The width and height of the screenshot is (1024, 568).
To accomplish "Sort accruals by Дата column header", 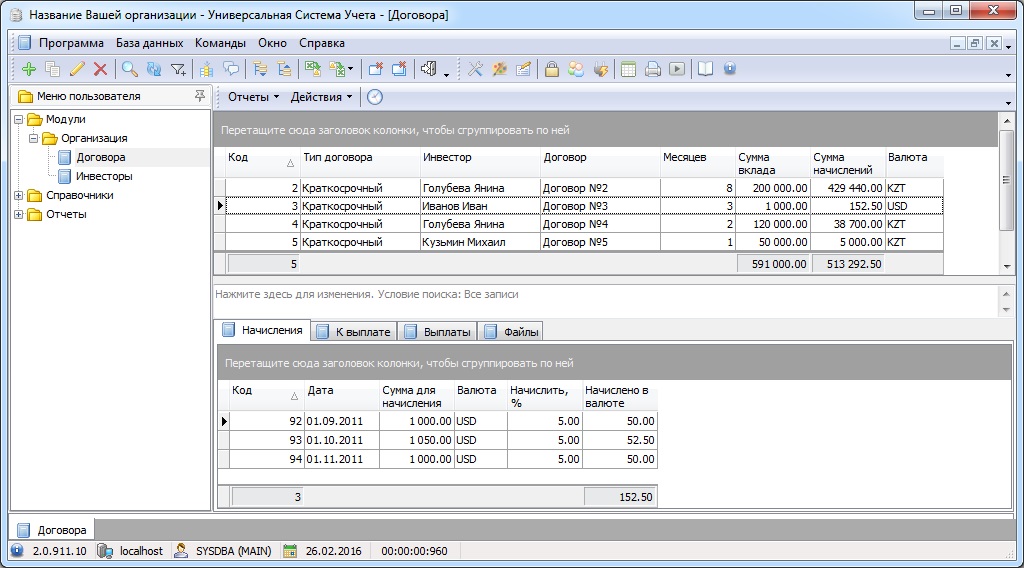I will 342,396.
